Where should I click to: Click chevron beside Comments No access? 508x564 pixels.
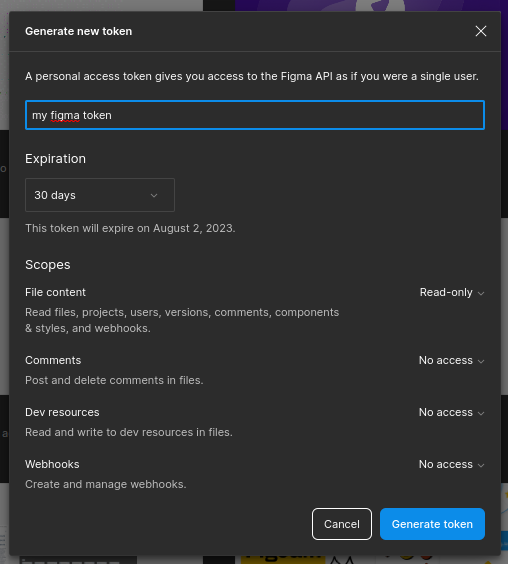[481, 361]
